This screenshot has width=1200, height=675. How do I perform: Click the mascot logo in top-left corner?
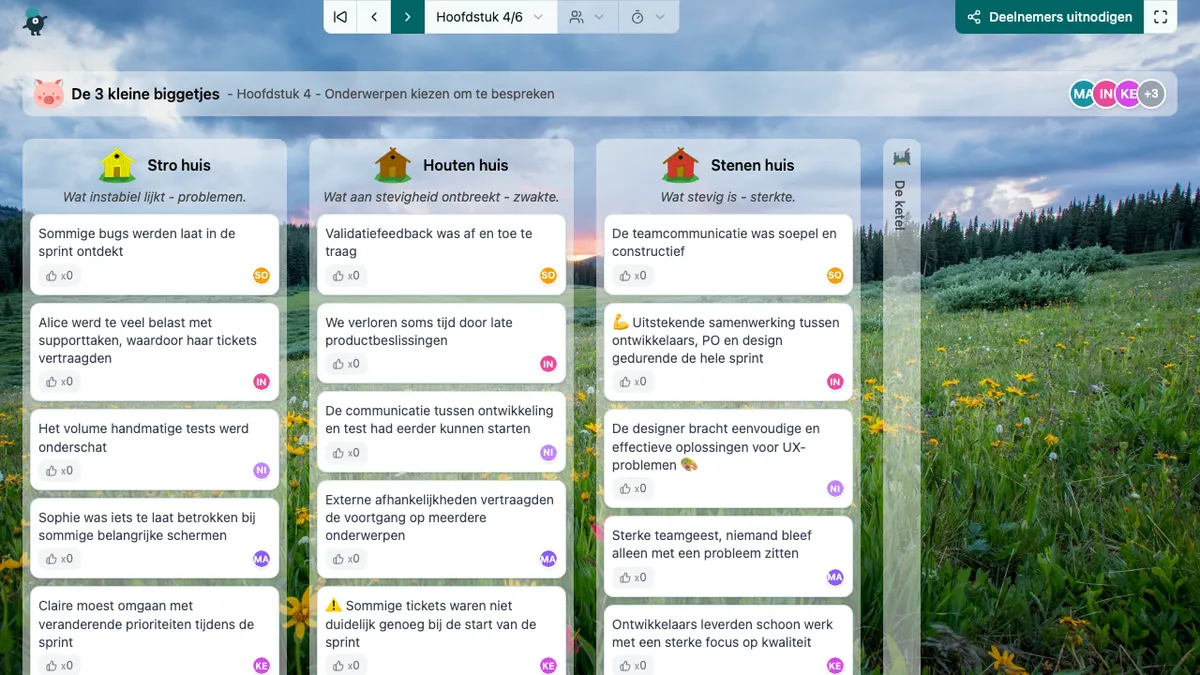point(35,20)
